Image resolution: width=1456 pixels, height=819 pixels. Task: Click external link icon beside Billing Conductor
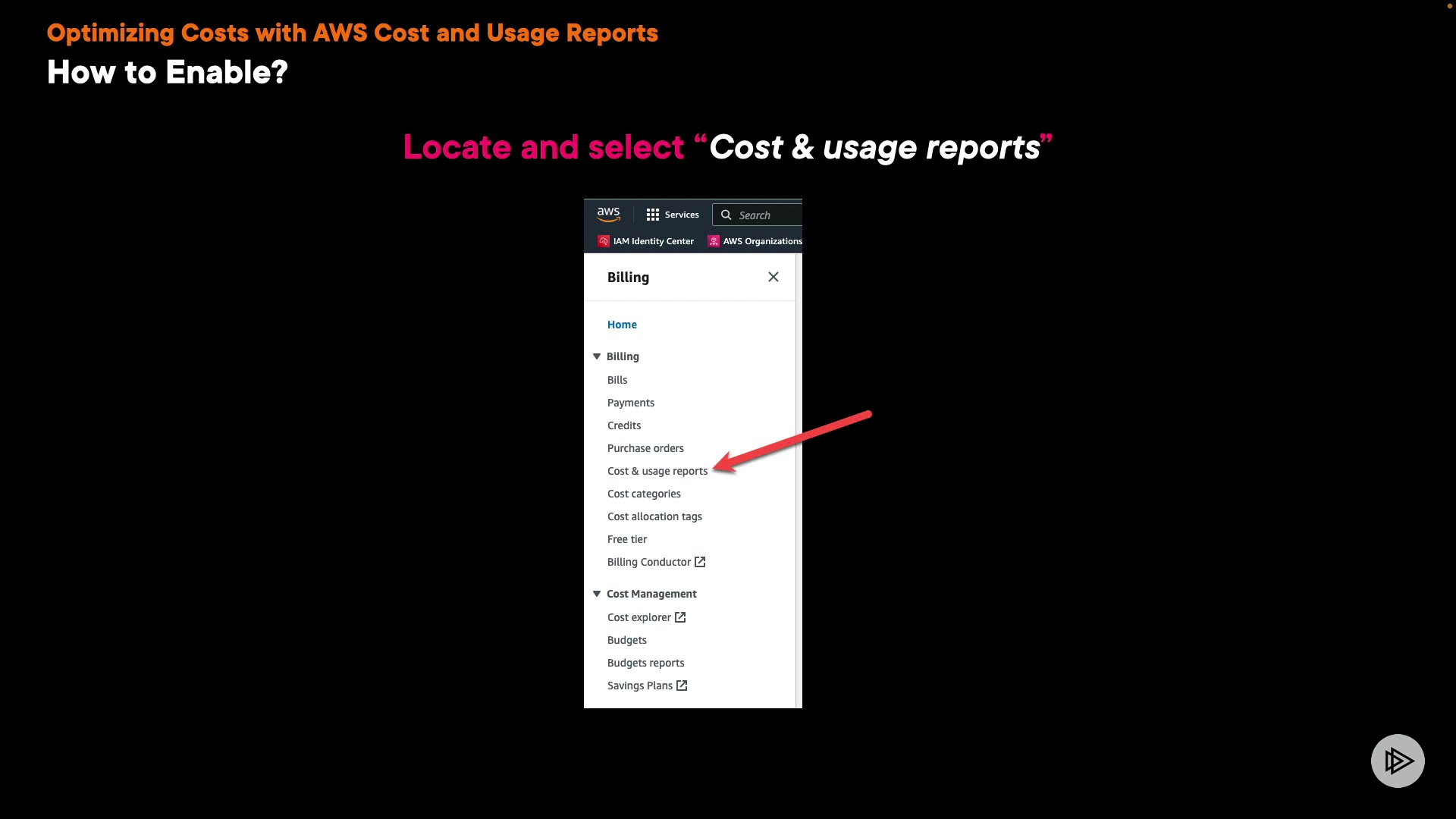pyautogui.click(x=700, y=562)
